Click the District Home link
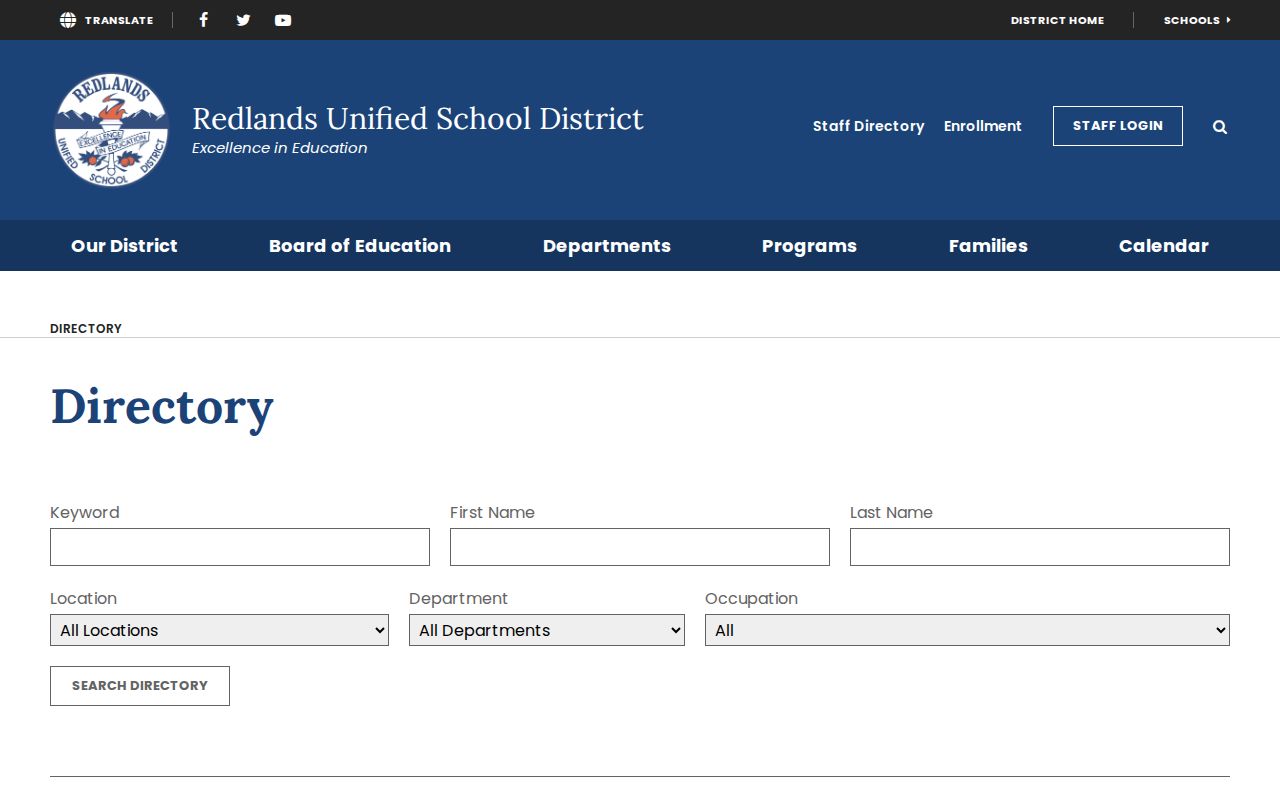This screenshot has width=1280, height=800. (x=1057, y=20)
